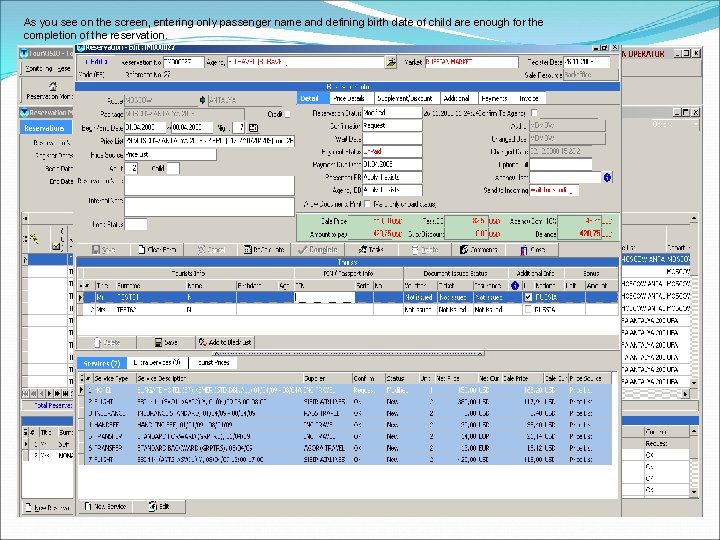Click the Complete checkmark toolbar button
This screenshot has height=540, width=720.
pyautogui.click(x=318, y=250)
